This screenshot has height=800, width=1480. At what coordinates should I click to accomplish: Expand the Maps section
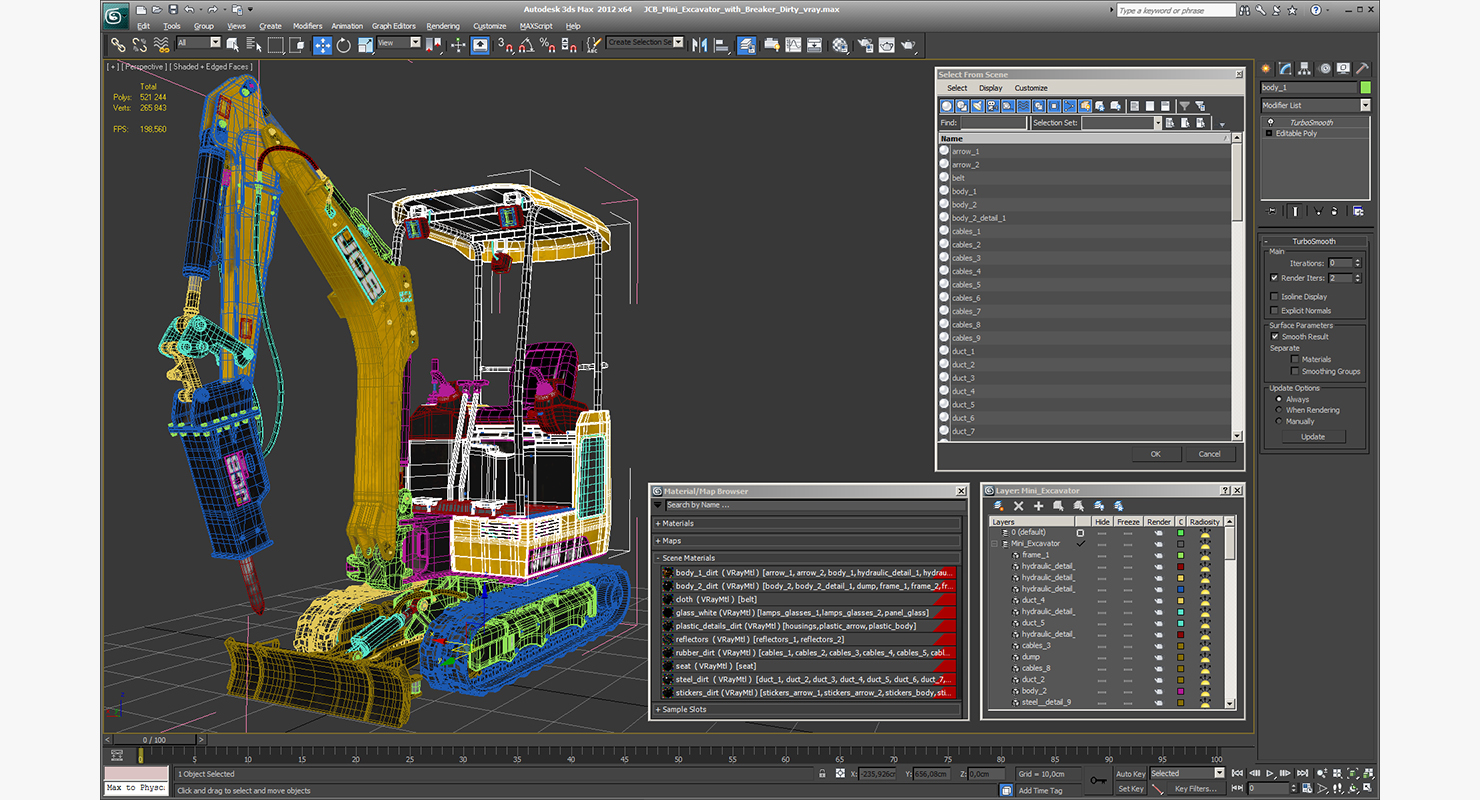(x=807, y=541)
